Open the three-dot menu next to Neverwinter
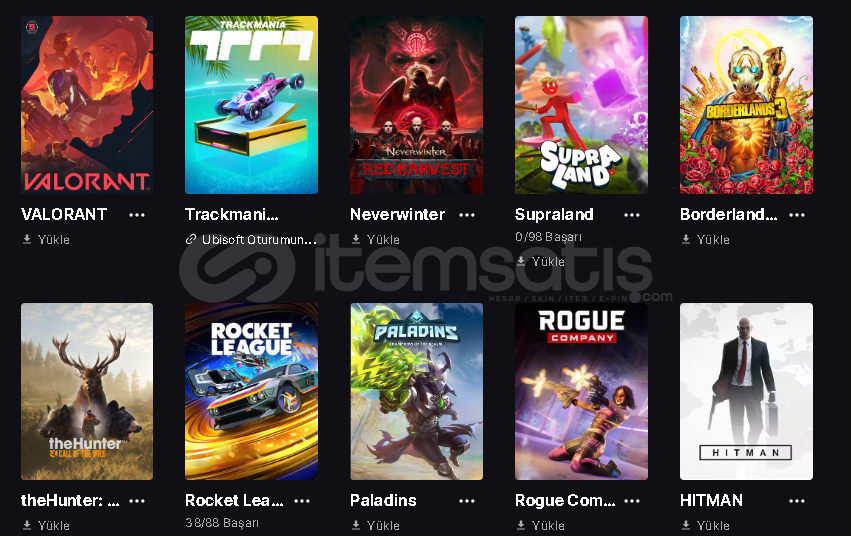This screenshot has height=536, width=851. [x=467, y=215]
